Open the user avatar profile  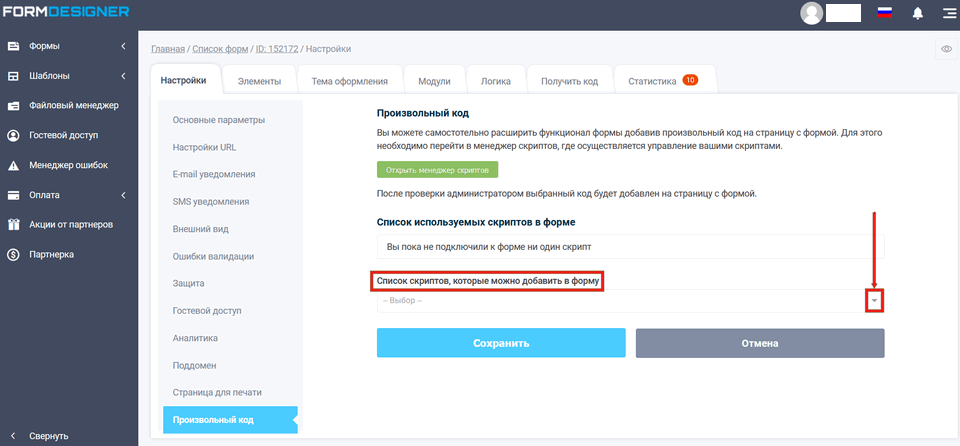tap(812, 13)
